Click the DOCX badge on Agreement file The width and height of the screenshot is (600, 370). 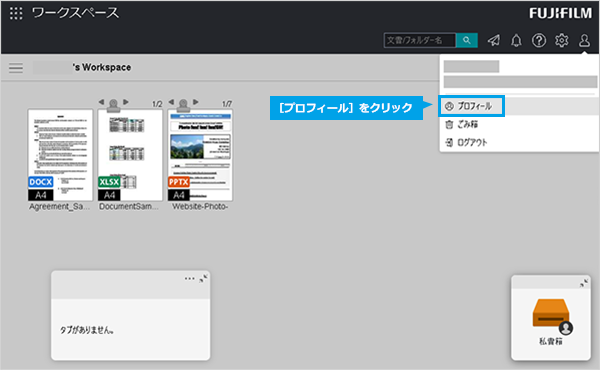point(41,182)
